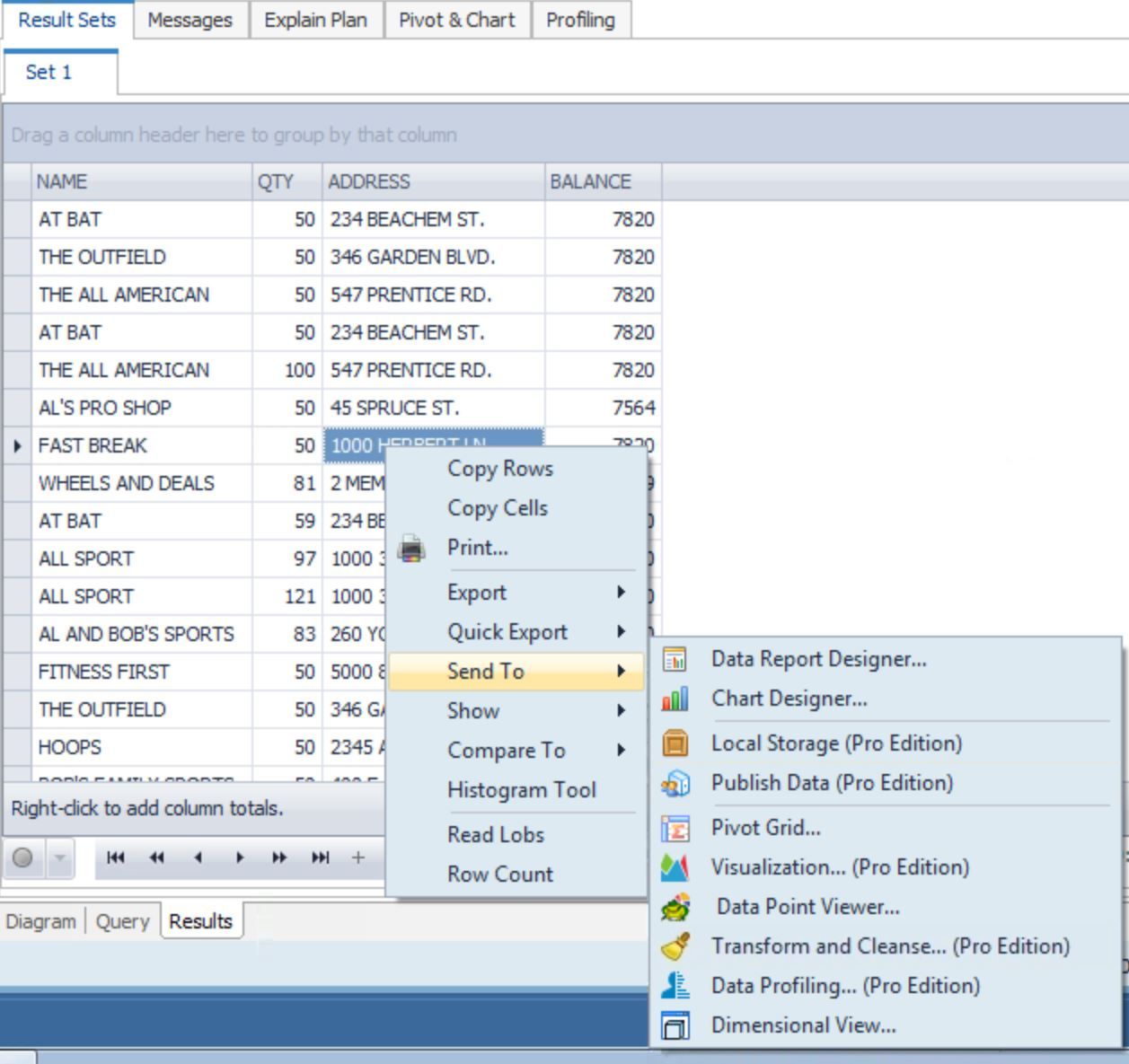This screenshot has height=1064, width=1129.
Task: Click the plus button to append a record
Action: tap(358, 857)
